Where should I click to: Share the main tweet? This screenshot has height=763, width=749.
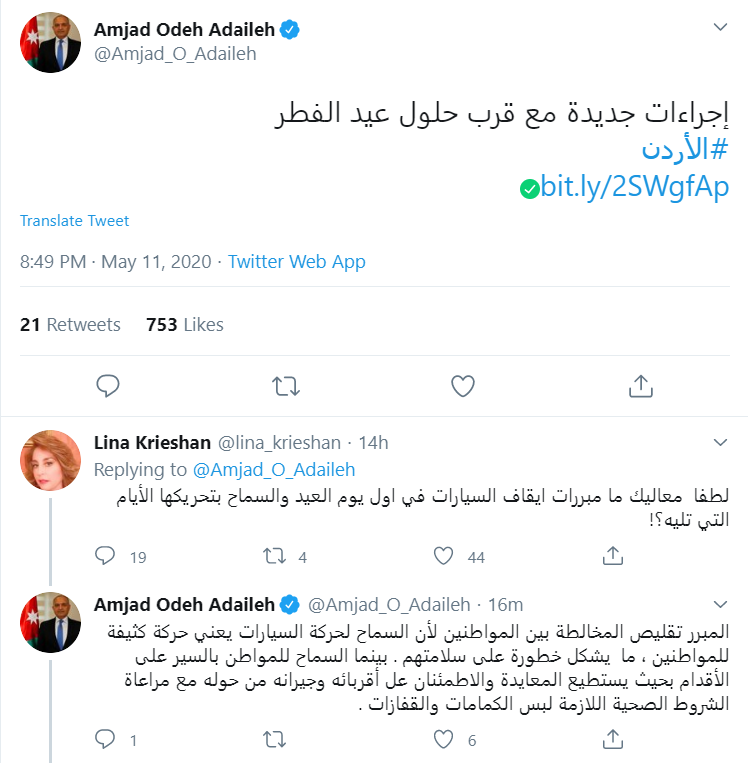tap(639, 385)
